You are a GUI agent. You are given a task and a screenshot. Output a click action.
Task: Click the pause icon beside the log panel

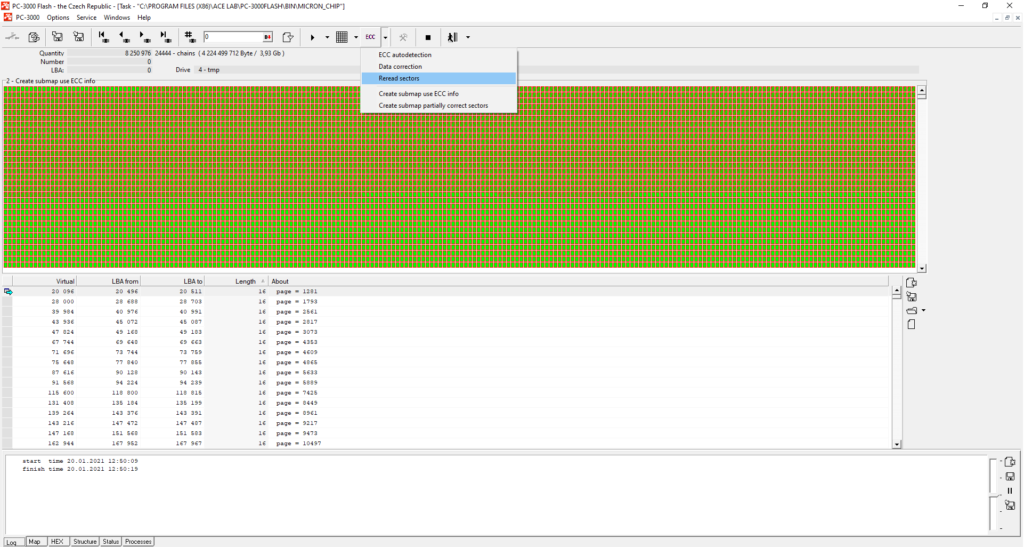[1009, 491]
